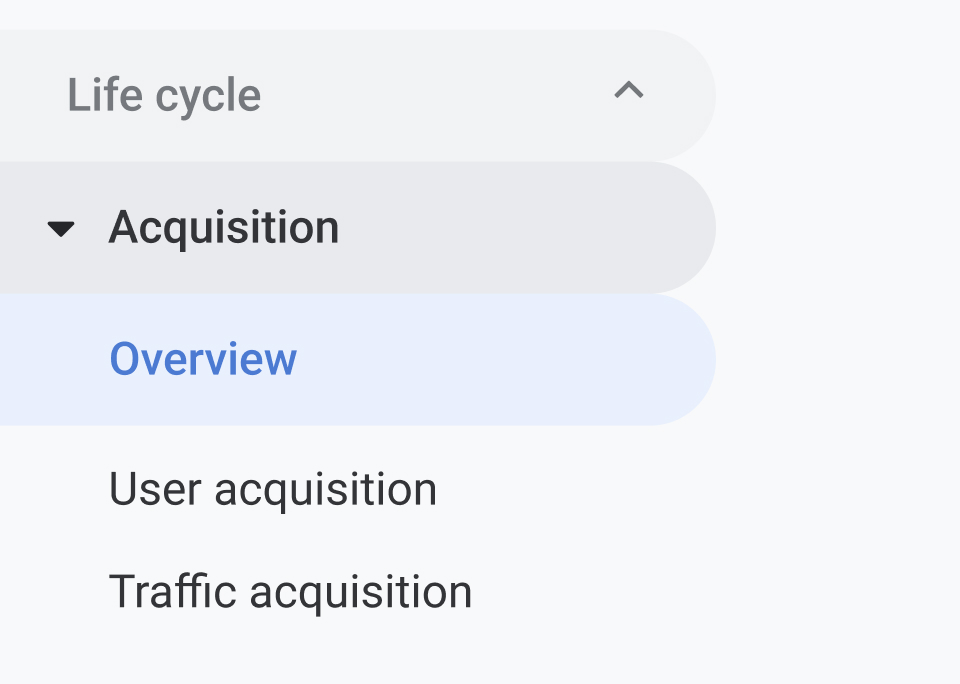Select User acquisition in the sidebar

pos(273,490)
